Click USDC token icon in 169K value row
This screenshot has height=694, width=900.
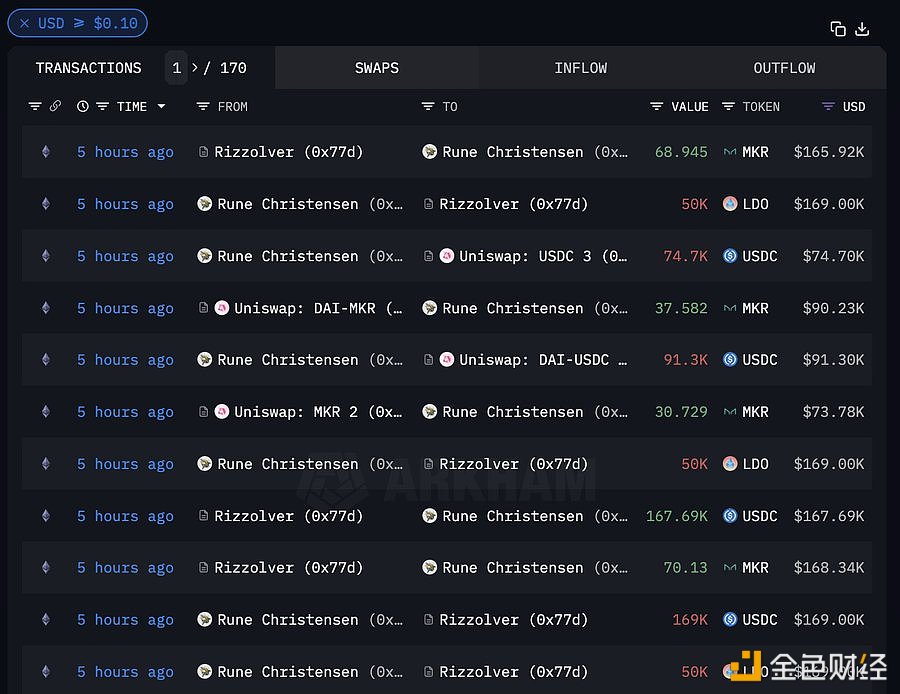pos(730,620)
